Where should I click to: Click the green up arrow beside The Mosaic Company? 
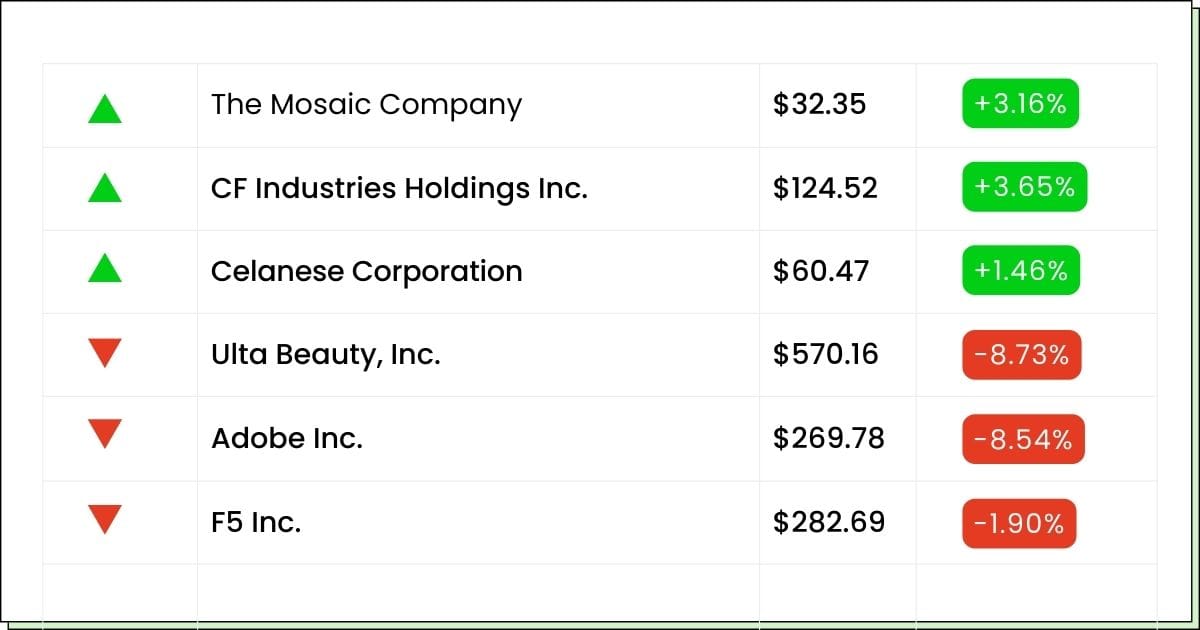pyautogui.click(x=105, y=108)
